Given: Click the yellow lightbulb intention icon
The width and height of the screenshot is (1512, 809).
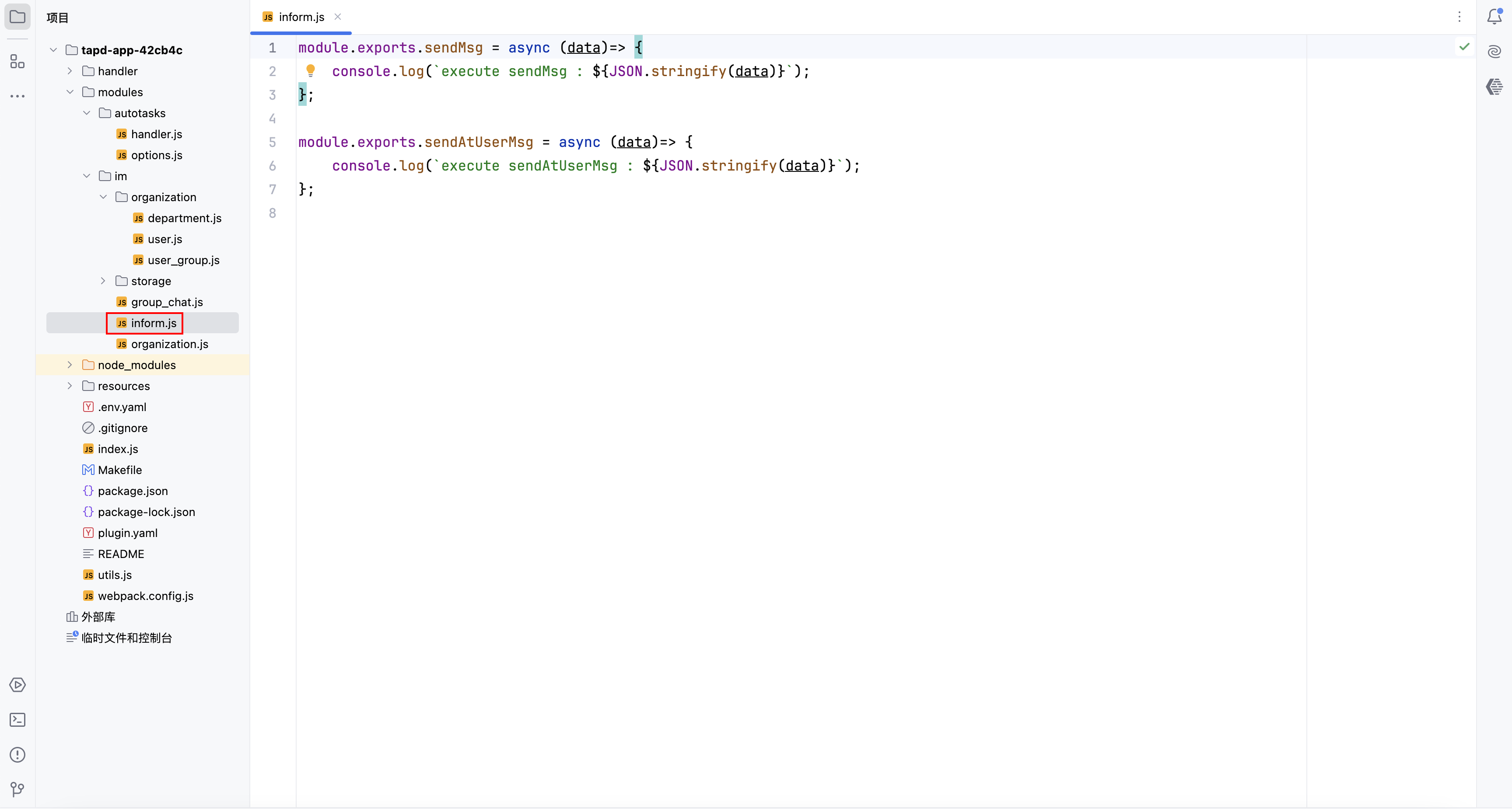Looking at the screenshot, I should (x=311, y=71).
